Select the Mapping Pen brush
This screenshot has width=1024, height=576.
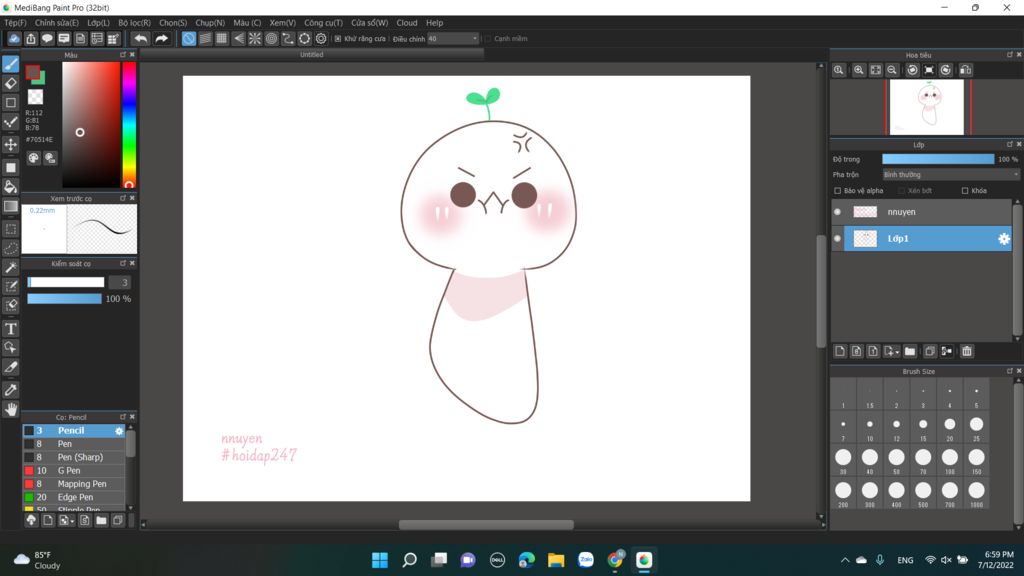(74, 484)
